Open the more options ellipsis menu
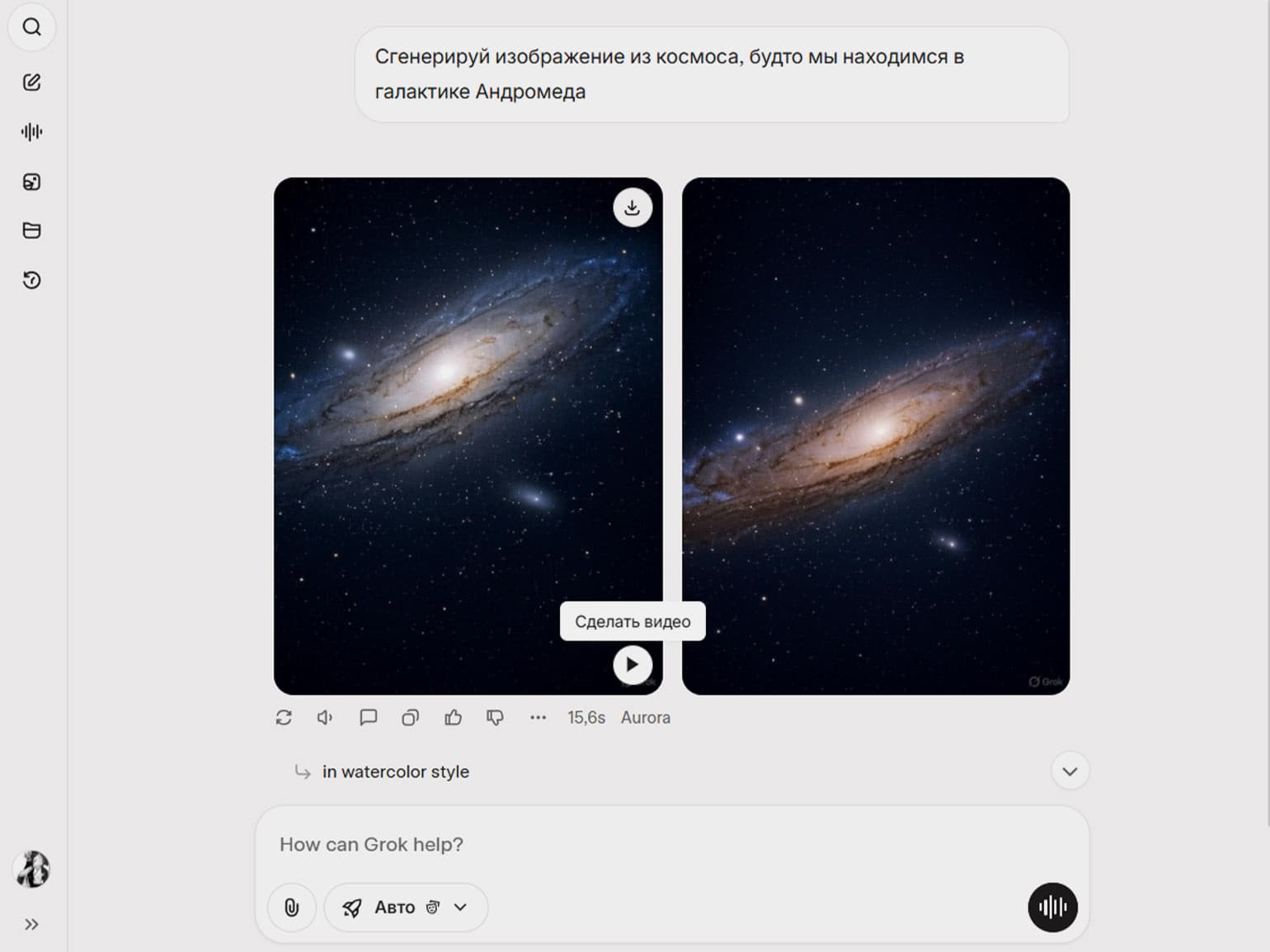1270x952 pixels. point(538,718)
